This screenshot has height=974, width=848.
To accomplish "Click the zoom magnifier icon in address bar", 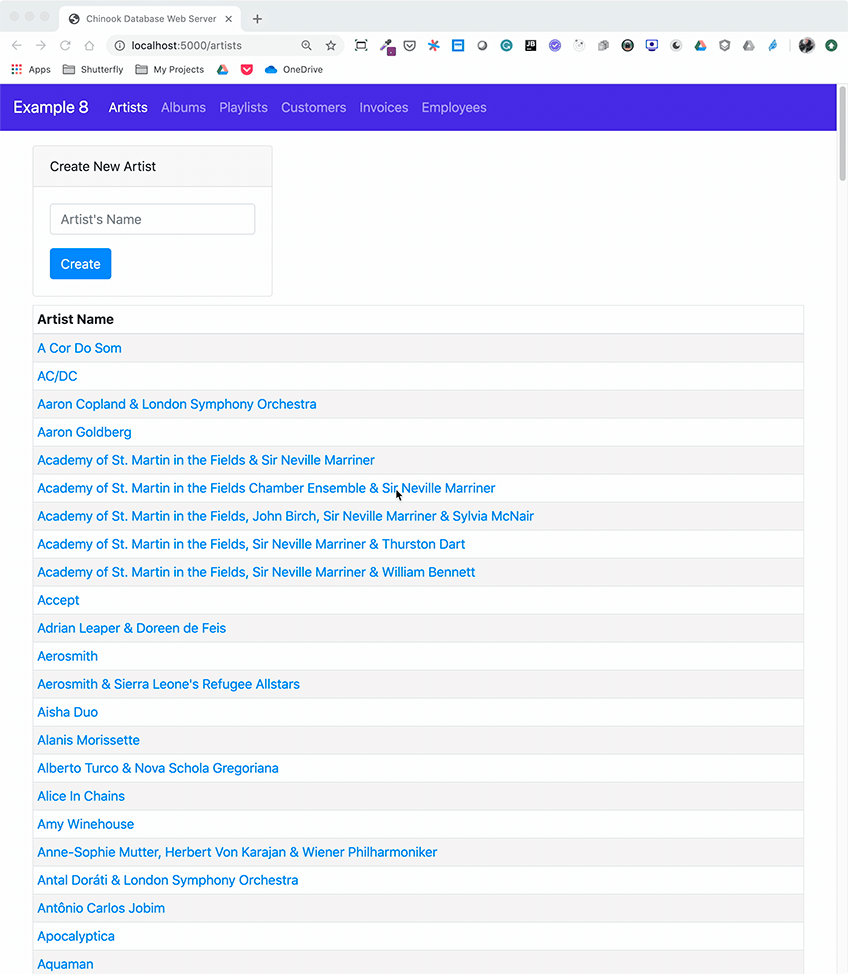I will pyautogui.click(x=306, y=46).
